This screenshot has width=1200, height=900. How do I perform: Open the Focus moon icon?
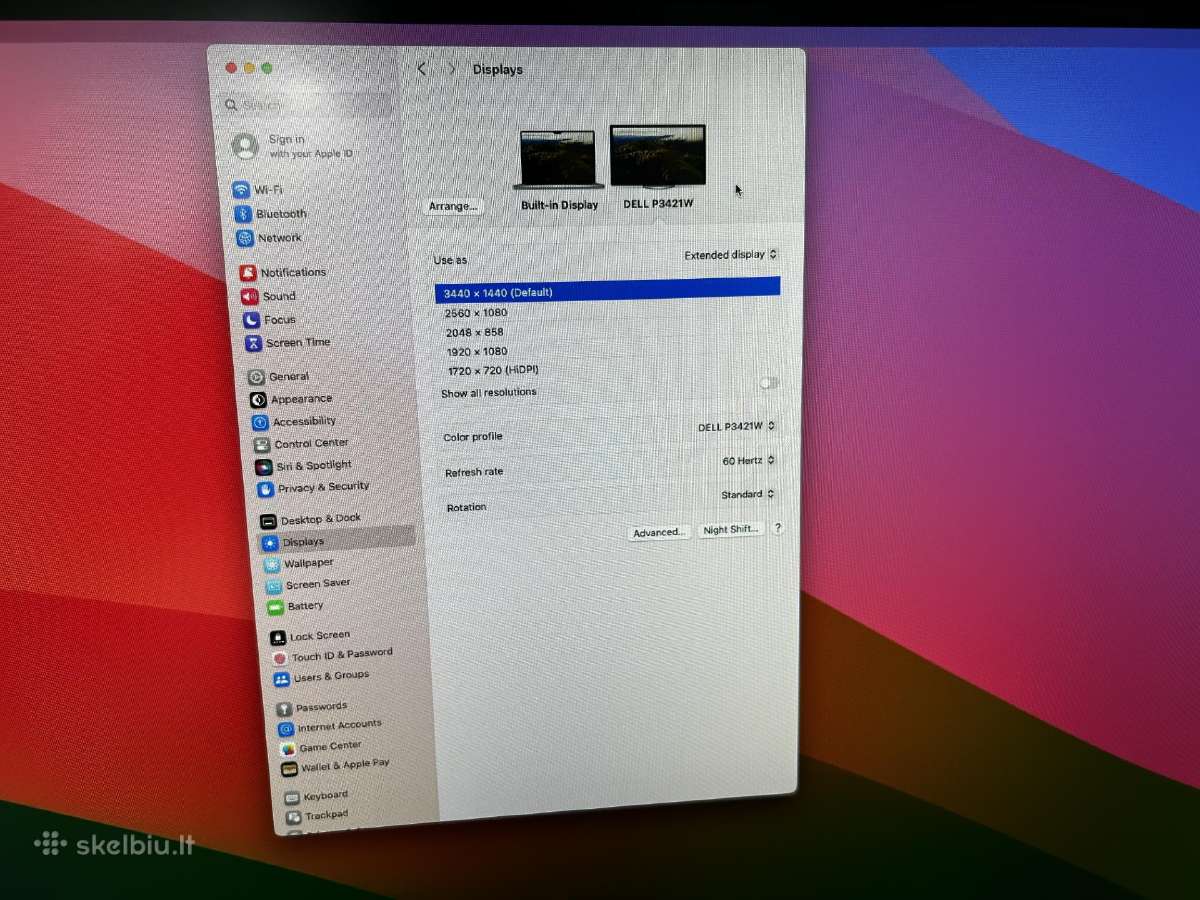pos(252,320)
